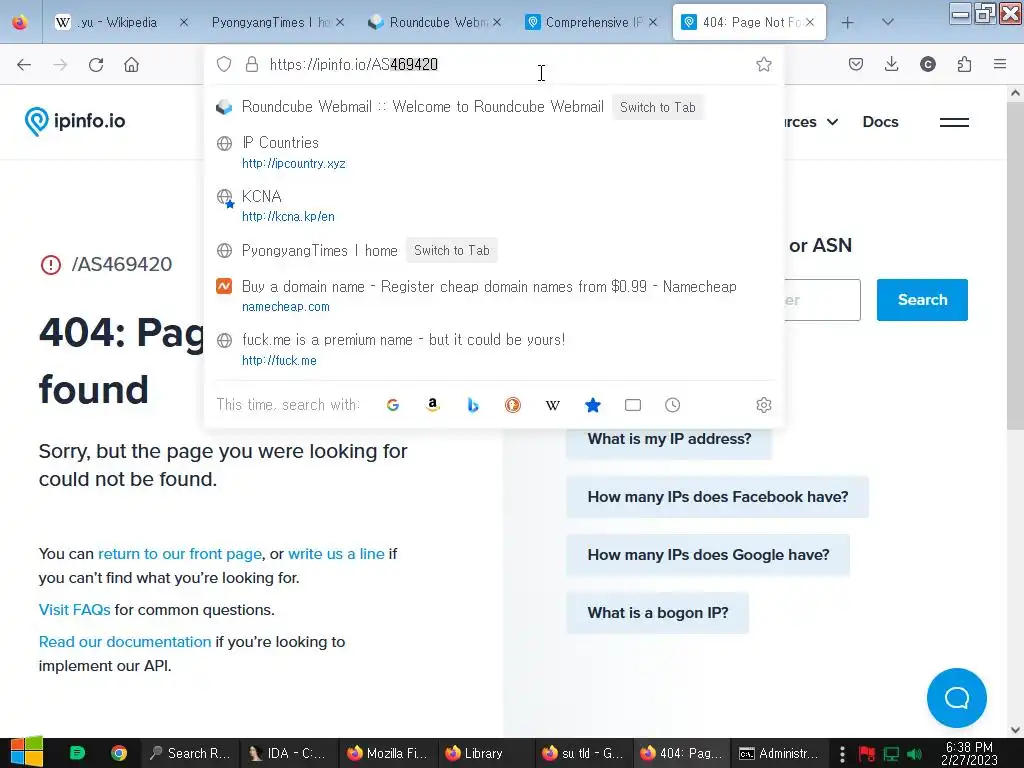Open the browser home page
Screen dimensions: 1024x768
coord(131,65)
